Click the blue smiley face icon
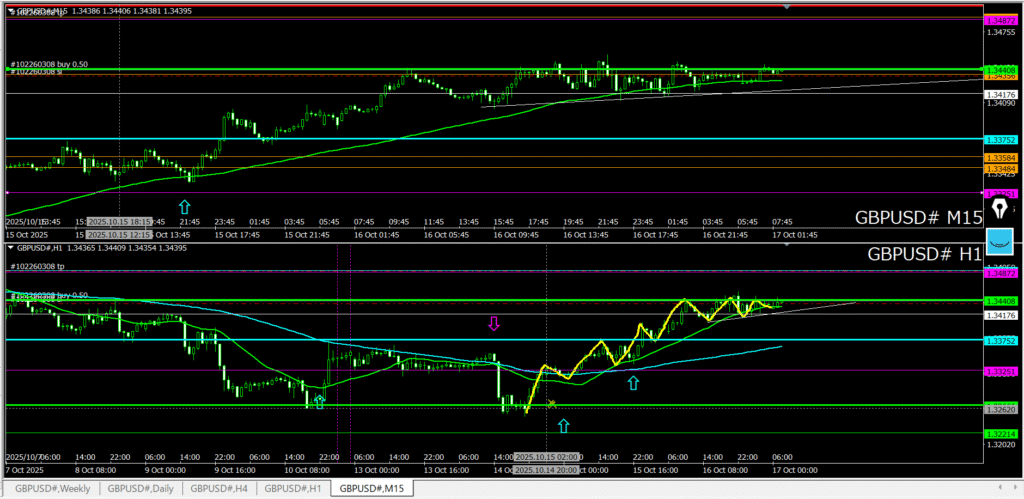This screenshot has height=499, width=1024. tap(999, 240)
